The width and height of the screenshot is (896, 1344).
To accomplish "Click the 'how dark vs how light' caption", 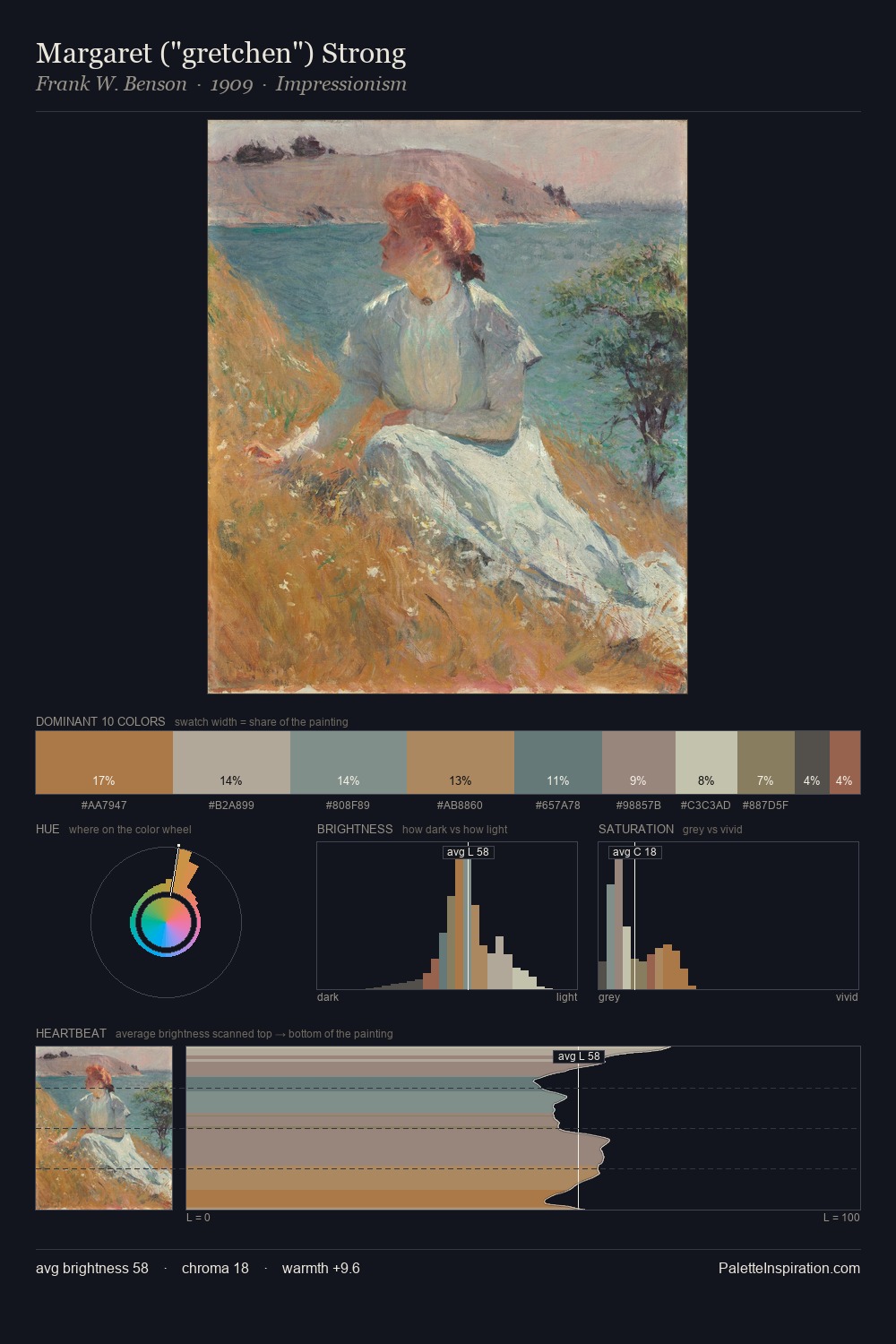I will coord(455,829).
